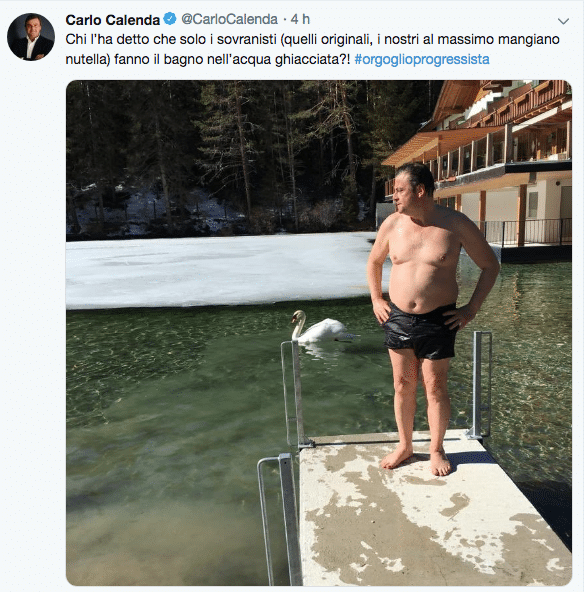Open Carlo Calenda's profile avatar
Image resolution: width=584 pixels, height=592 pixels.
pyautogui.click(x=31, y=37)
